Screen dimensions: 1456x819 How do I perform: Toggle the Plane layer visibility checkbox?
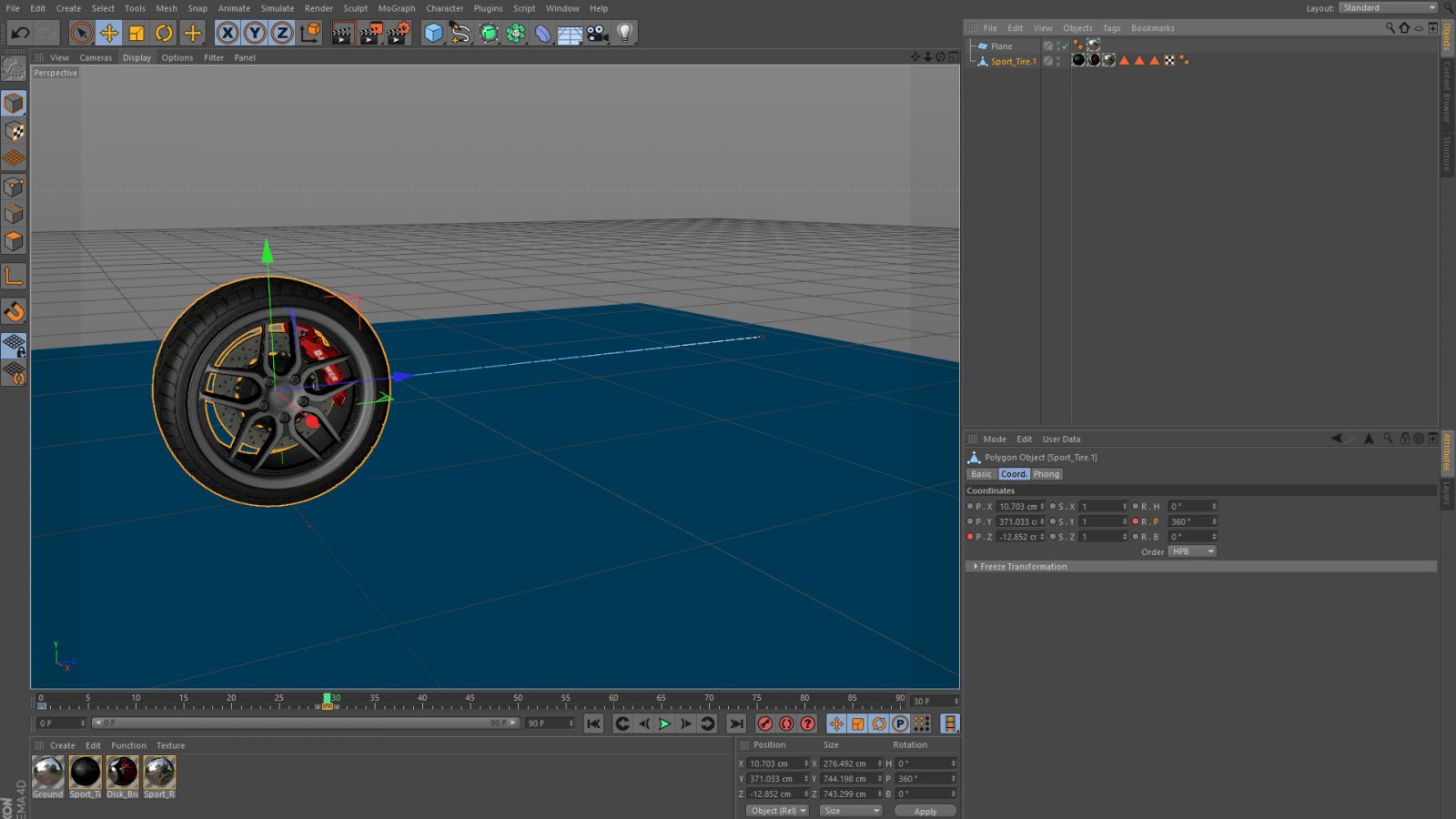(1048, 45)
